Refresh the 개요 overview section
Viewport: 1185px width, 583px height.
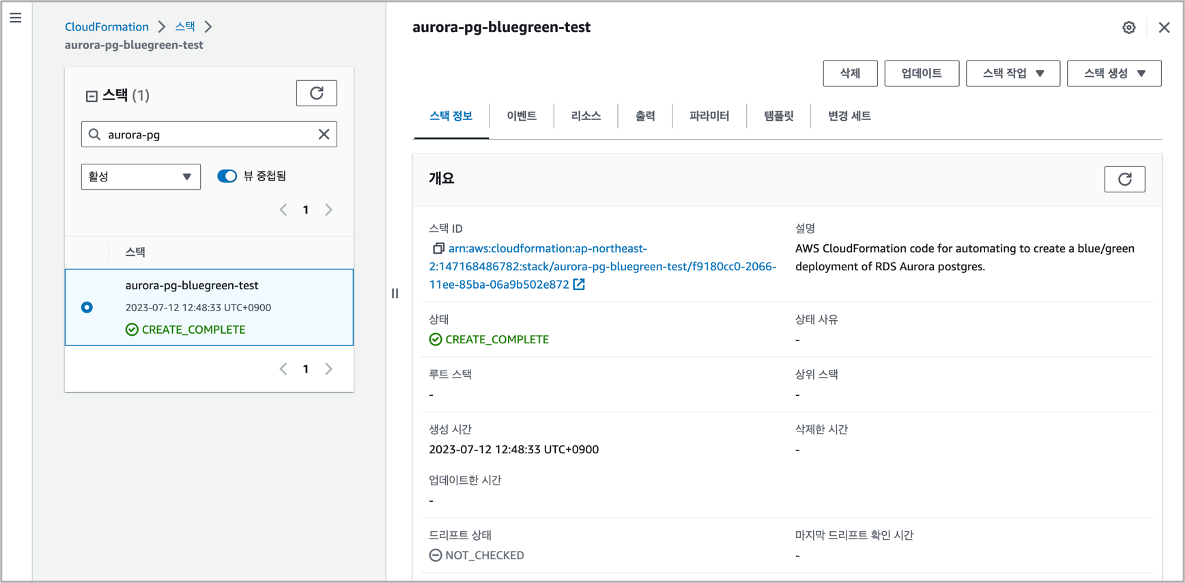pos(1125,179)
